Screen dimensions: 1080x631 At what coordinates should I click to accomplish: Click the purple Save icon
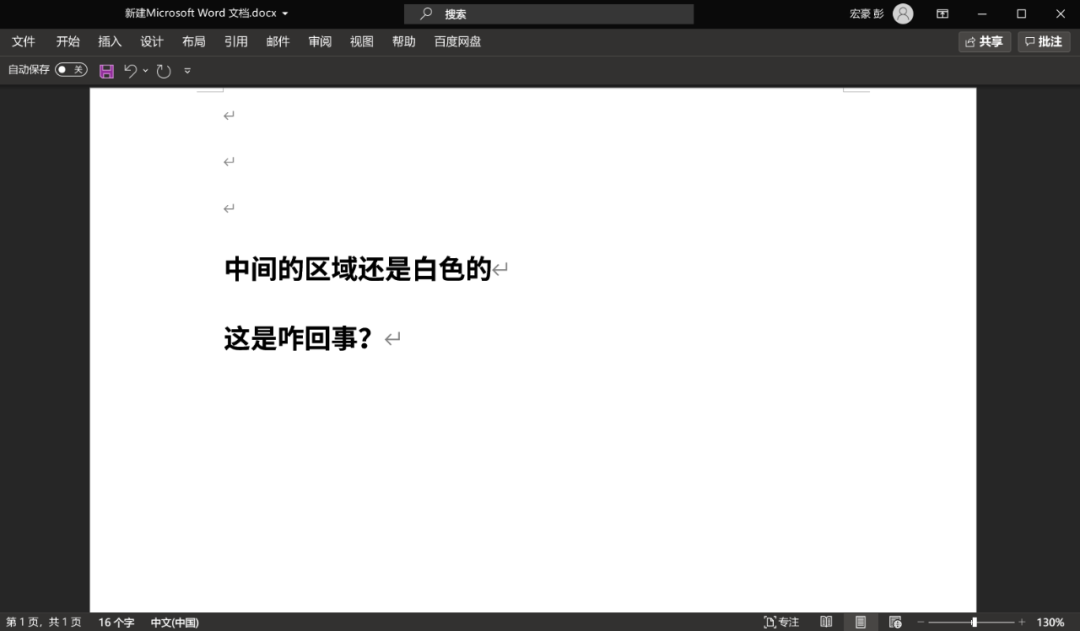tap(107, 71)
